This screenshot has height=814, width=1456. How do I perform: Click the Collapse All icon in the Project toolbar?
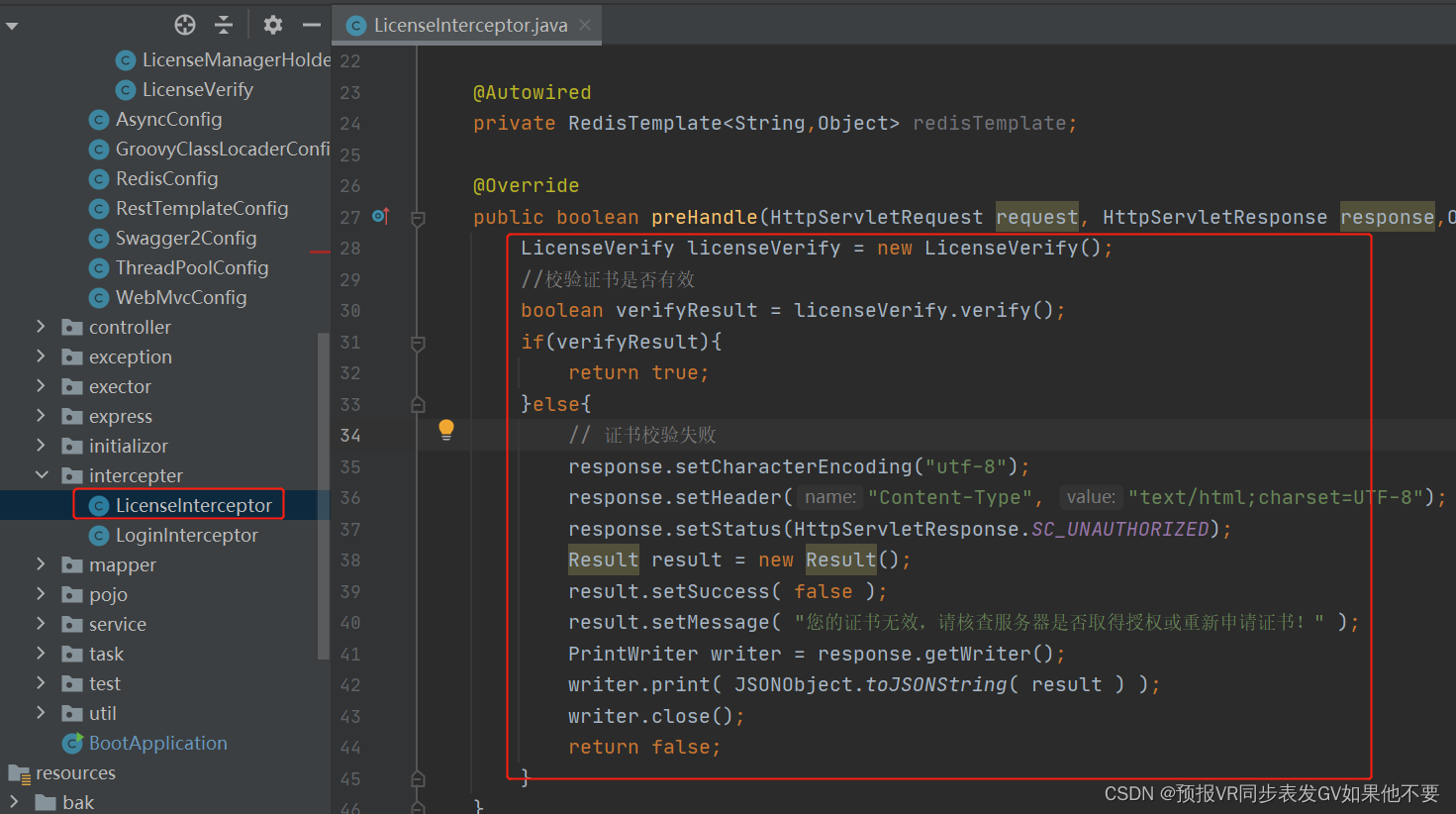coord(223,25)
